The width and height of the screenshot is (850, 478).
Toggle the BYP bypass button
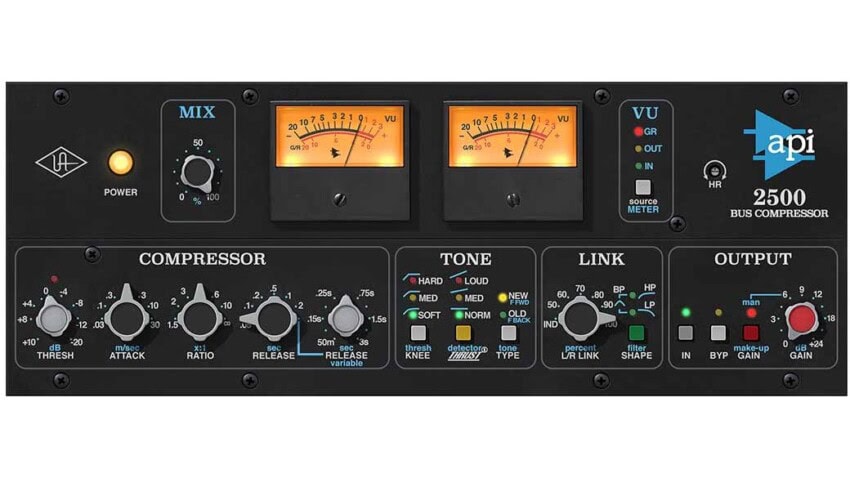tap(718, 333)
